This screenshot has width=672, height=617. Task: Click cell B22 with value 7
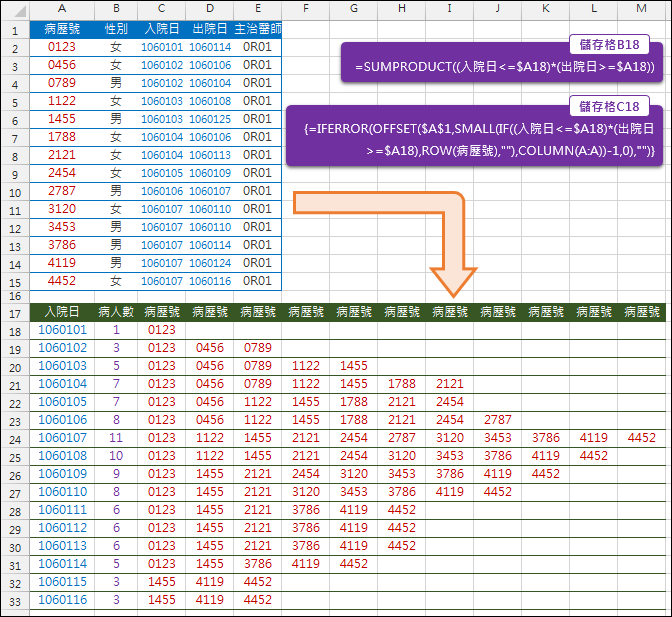pos(116,402)
